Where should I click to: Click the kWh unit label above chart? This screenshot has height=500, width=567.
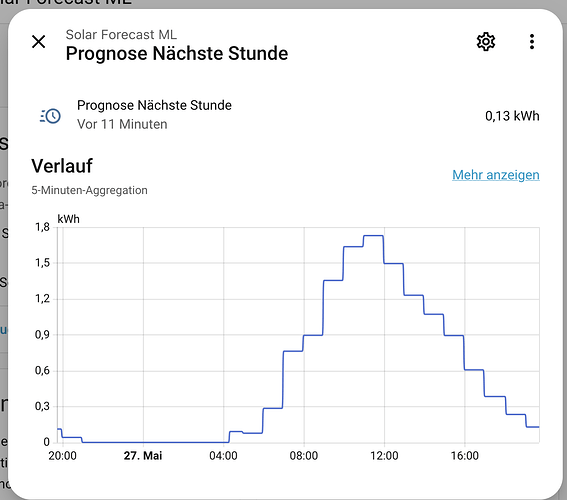click(68, 219)
